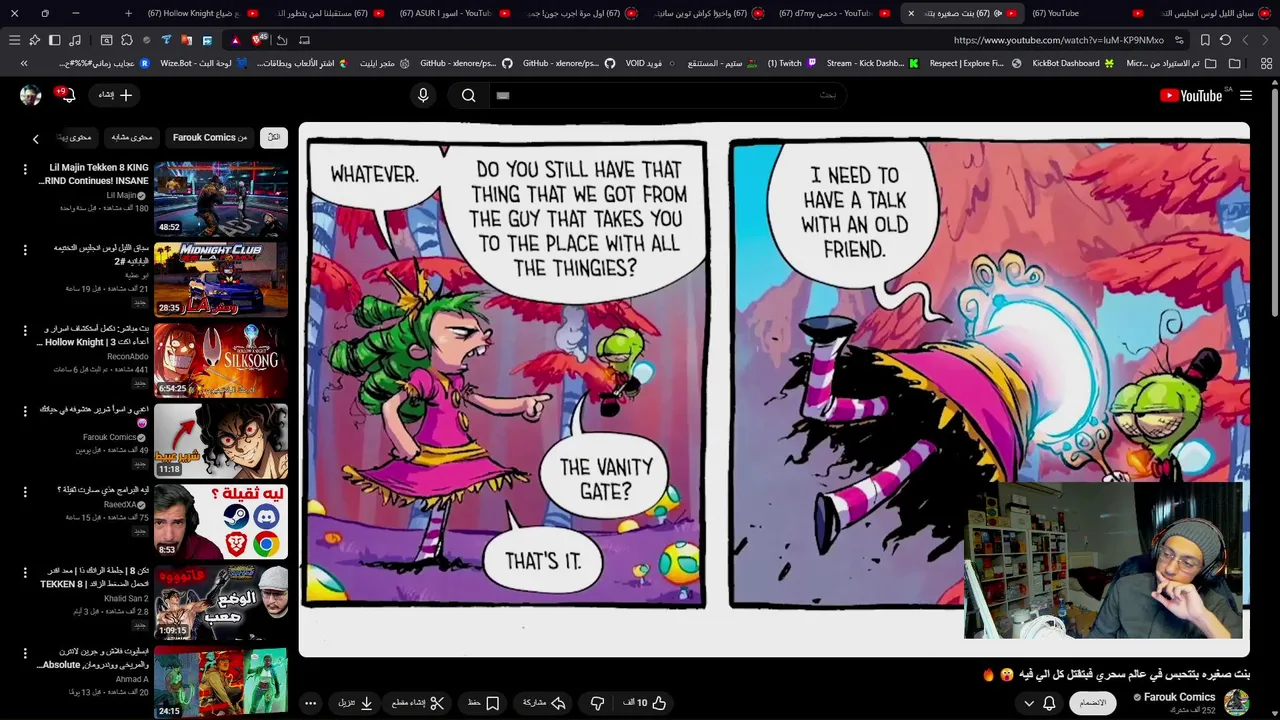Select the 'محتوى مشابه' filter chip
This screenshot has width=1280, height=720.
132,137
